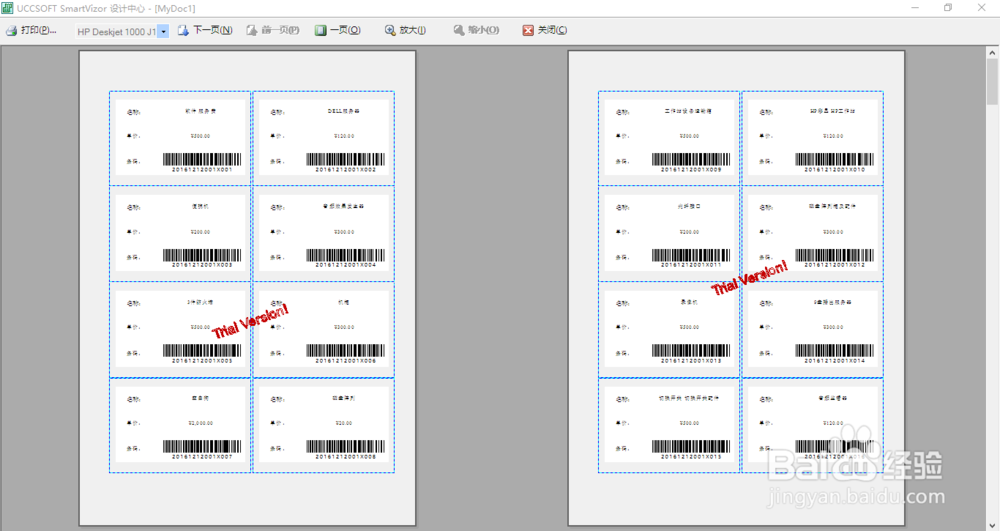The width and height of the screenshot is (1000, 531).
Task: Minimize the SmartVizor window
Action: pos(915,8)
